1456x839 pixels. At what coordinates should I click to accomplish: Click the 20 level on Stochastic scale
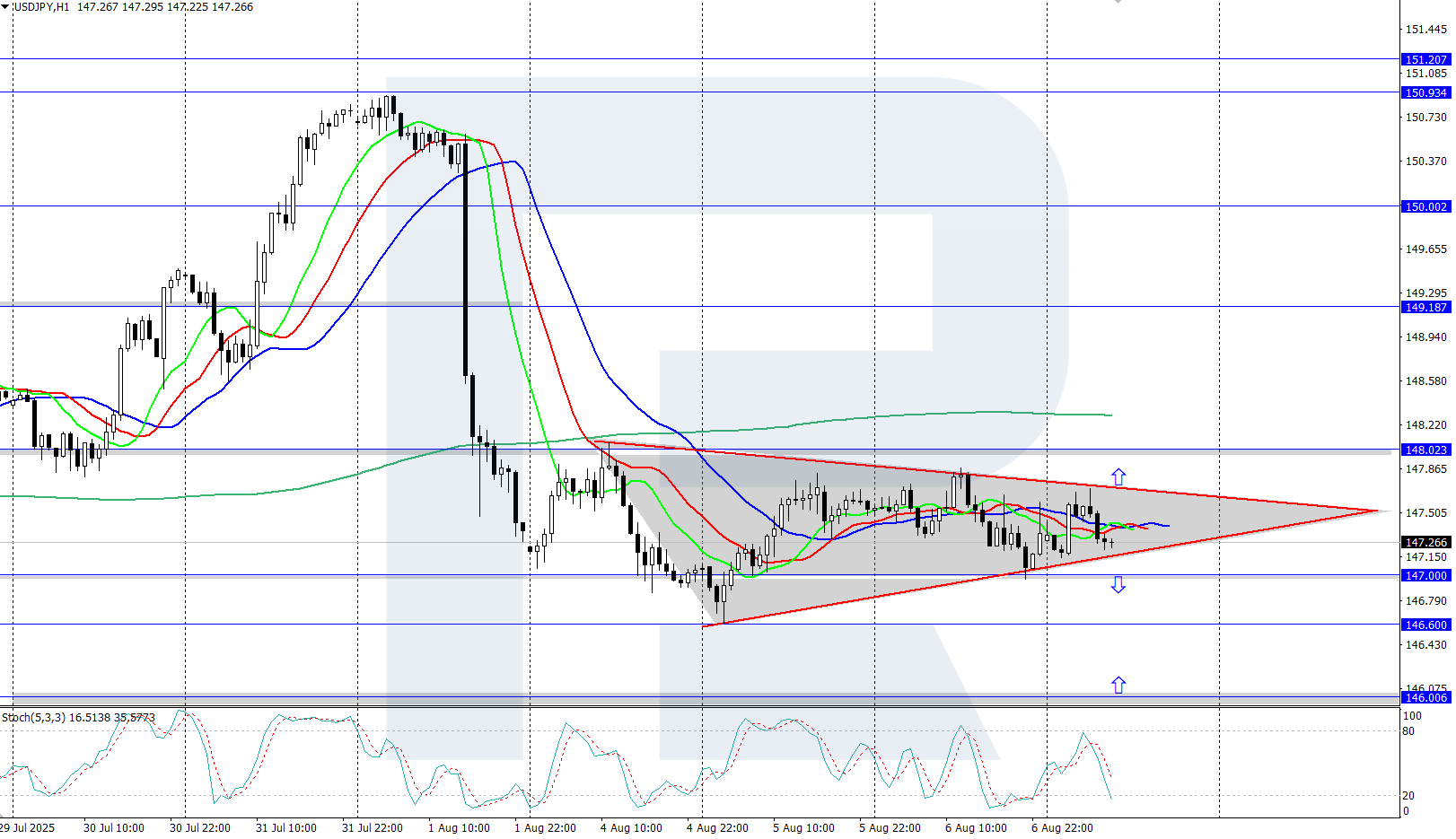coord(1408,795)
